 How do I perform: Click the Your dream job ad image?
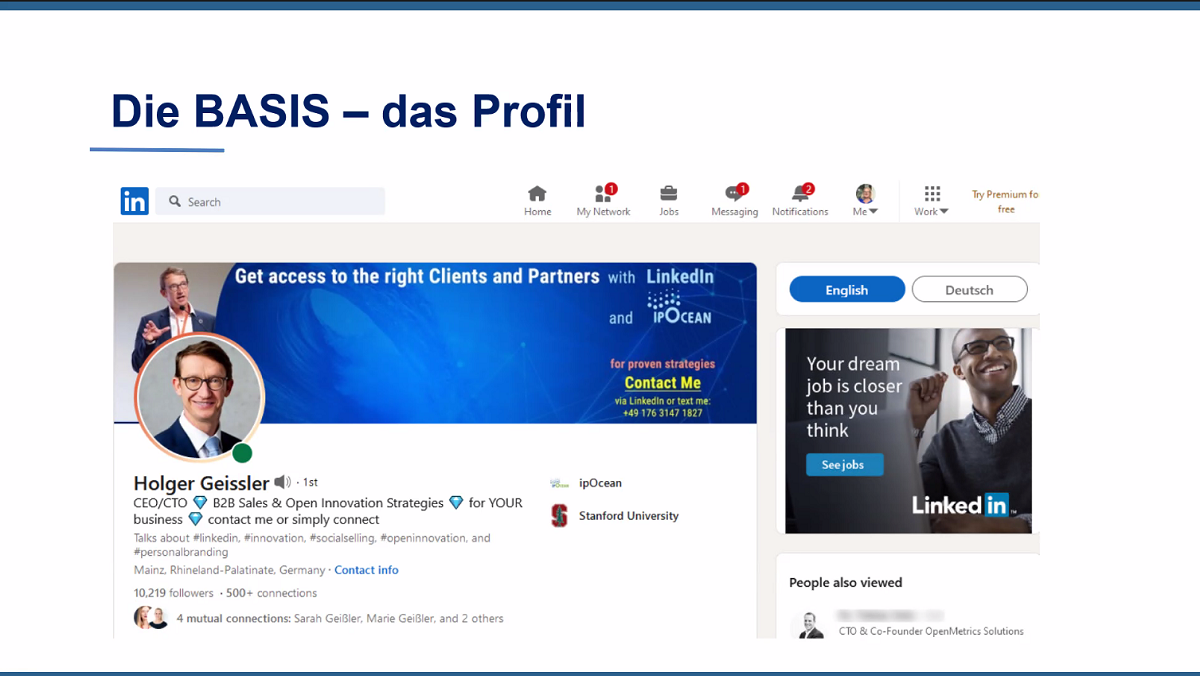908,431
